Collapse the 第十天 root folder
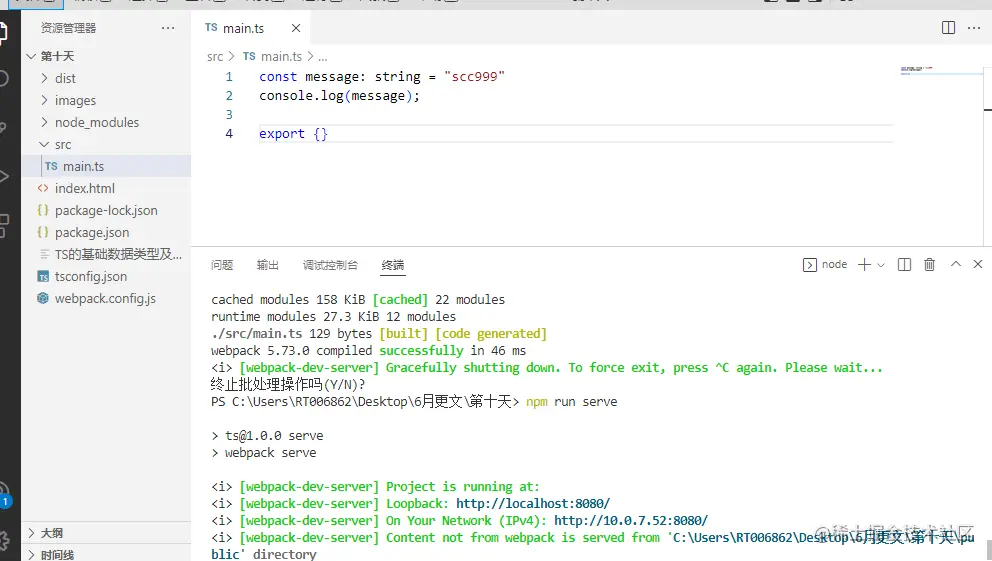This screenshot has height=561, width=992. click(x=106, y=56)
